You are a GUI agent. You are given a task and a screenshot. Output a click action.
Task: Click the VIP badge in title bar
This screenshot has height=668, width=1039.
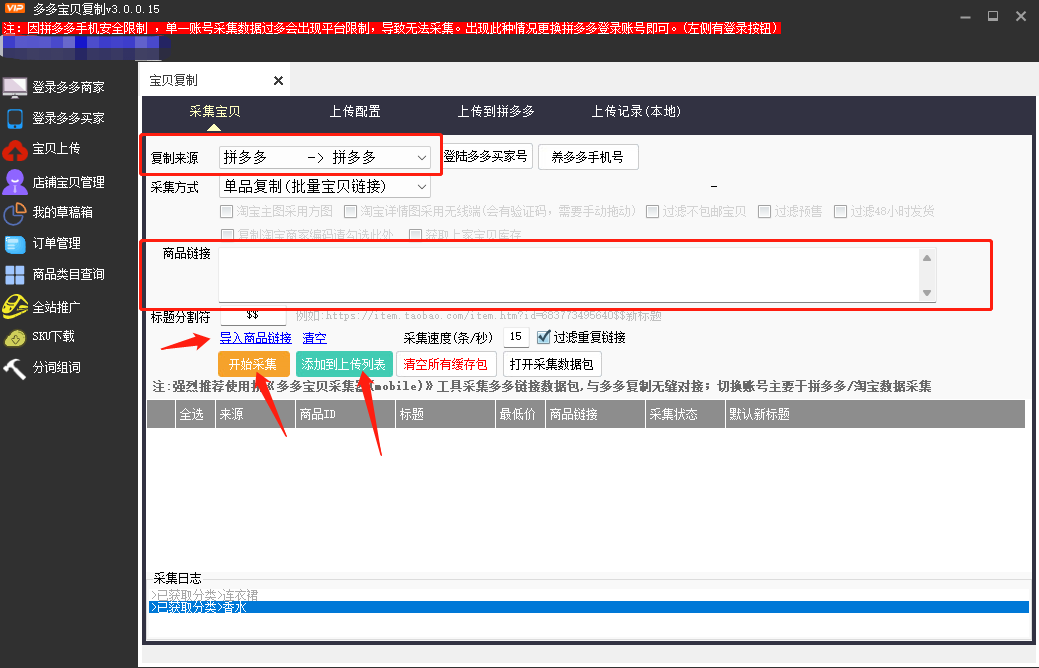click(x=14, y=9)
